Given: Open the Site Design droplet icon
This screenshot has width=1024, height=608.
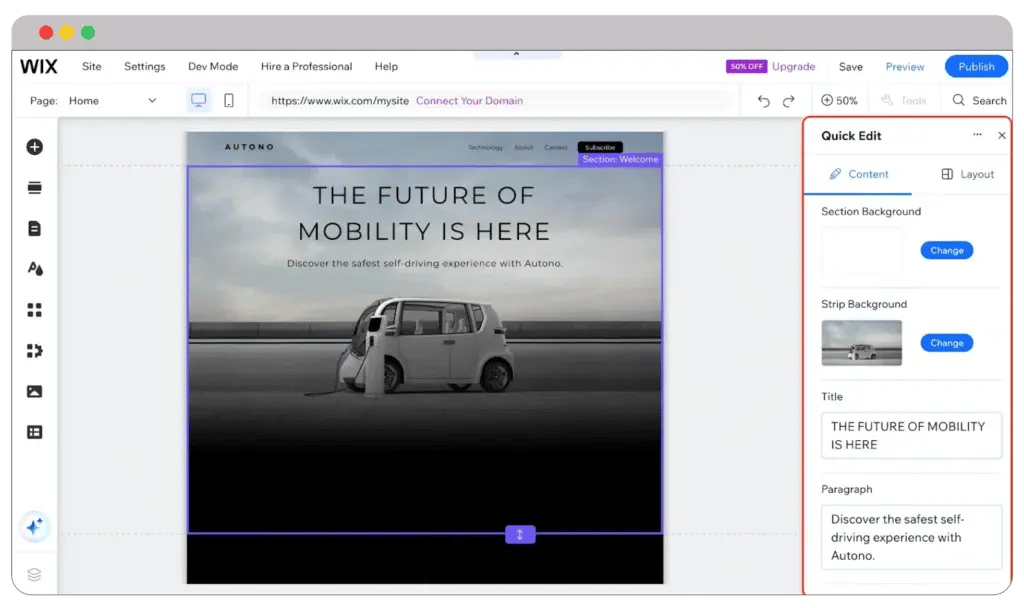Looking at the screenshot, I should click(34, 269).
